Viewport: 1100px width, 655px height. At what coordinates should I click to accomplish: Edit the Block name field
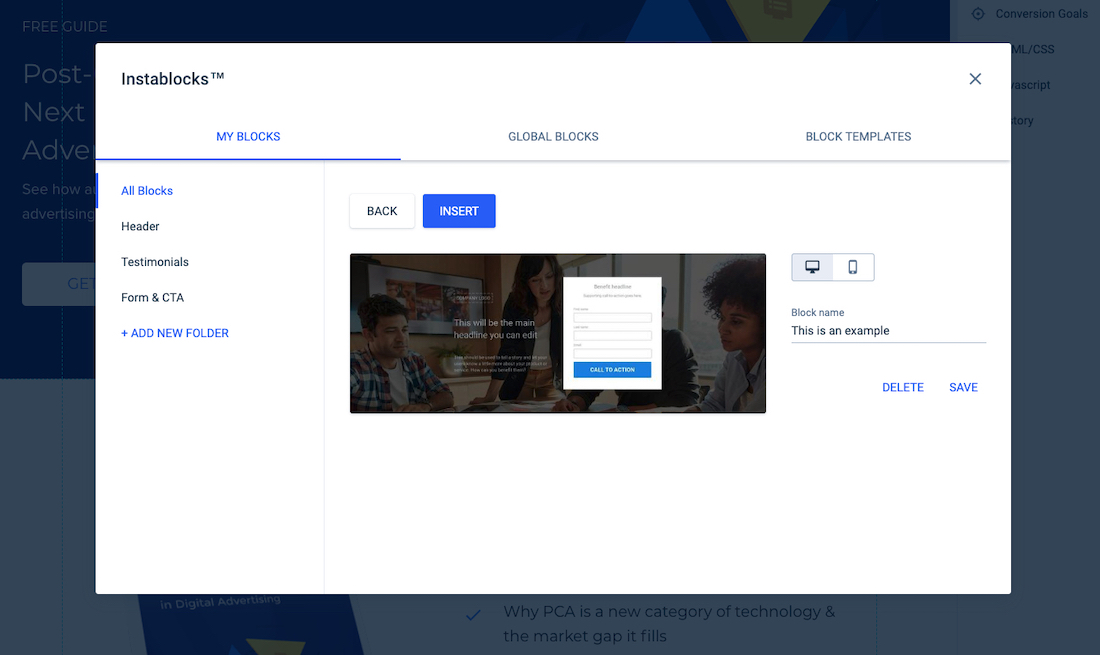(888, 331)
